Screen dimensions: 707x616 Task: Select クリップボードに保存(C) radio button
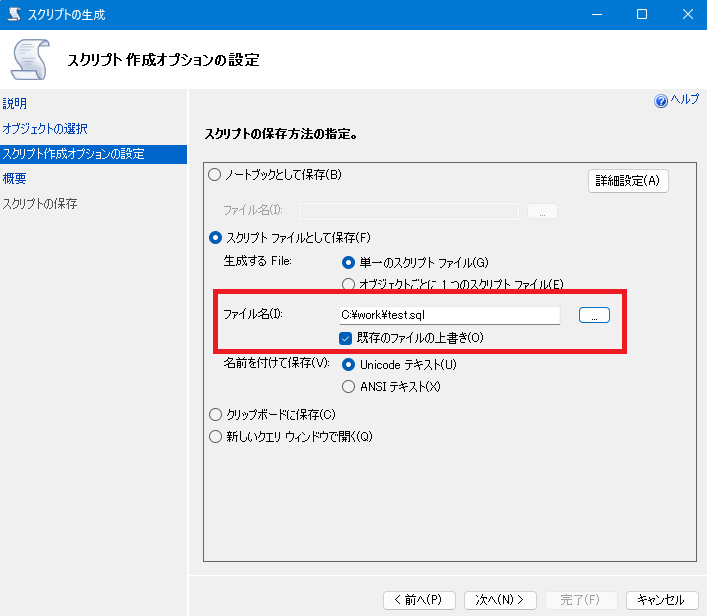click(216, 414)
